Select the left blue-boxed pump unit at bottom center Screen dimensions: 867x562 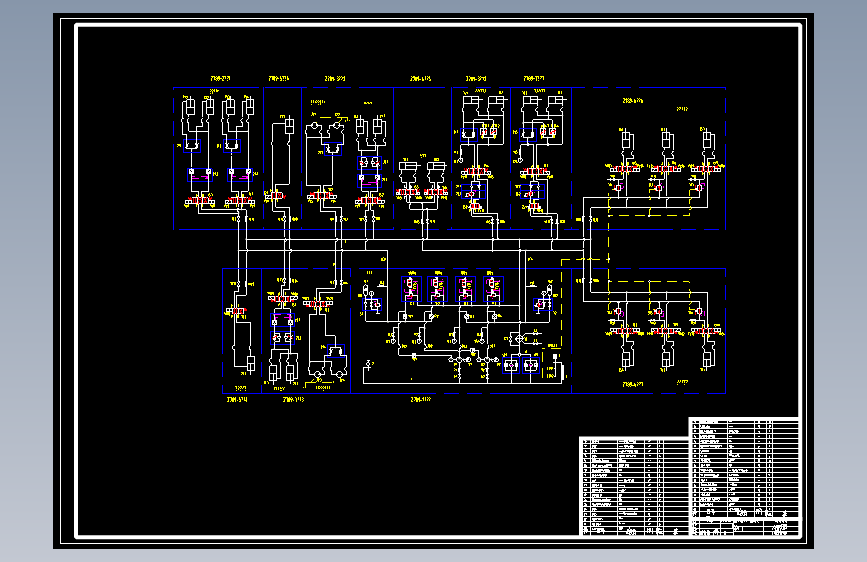[x=511, y=365]
